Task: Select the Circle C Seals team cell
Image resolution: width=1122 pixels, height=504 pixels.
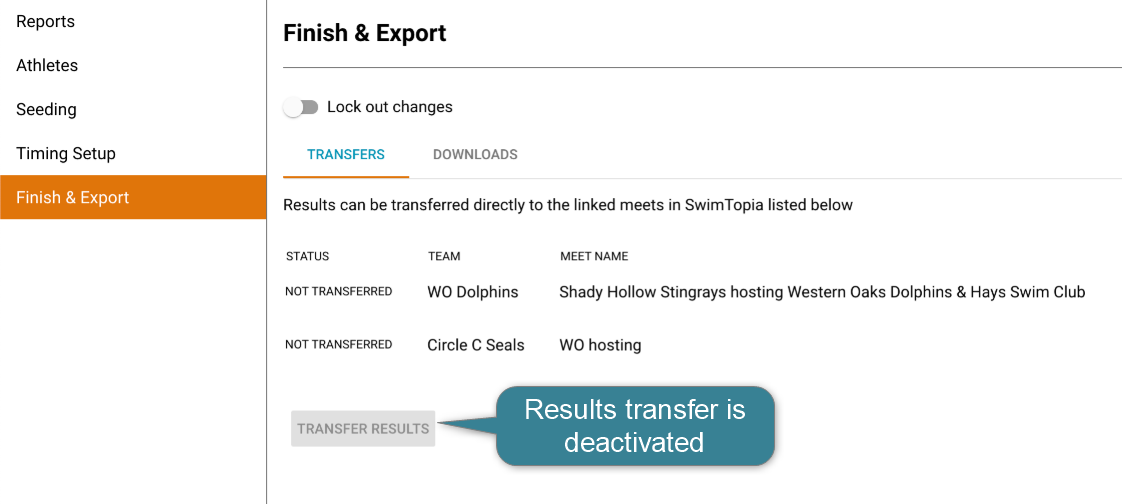Action: [x=476, y=345]
